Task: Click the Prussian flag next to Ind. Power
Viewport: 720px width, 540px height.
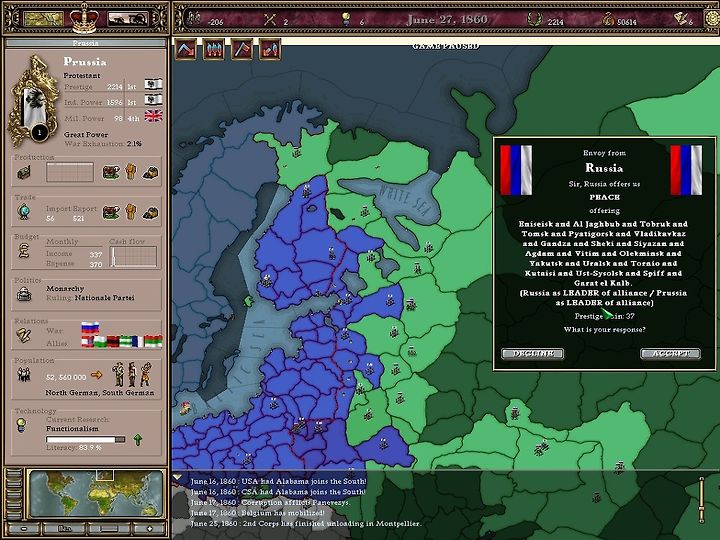Action: coord(153,100)
